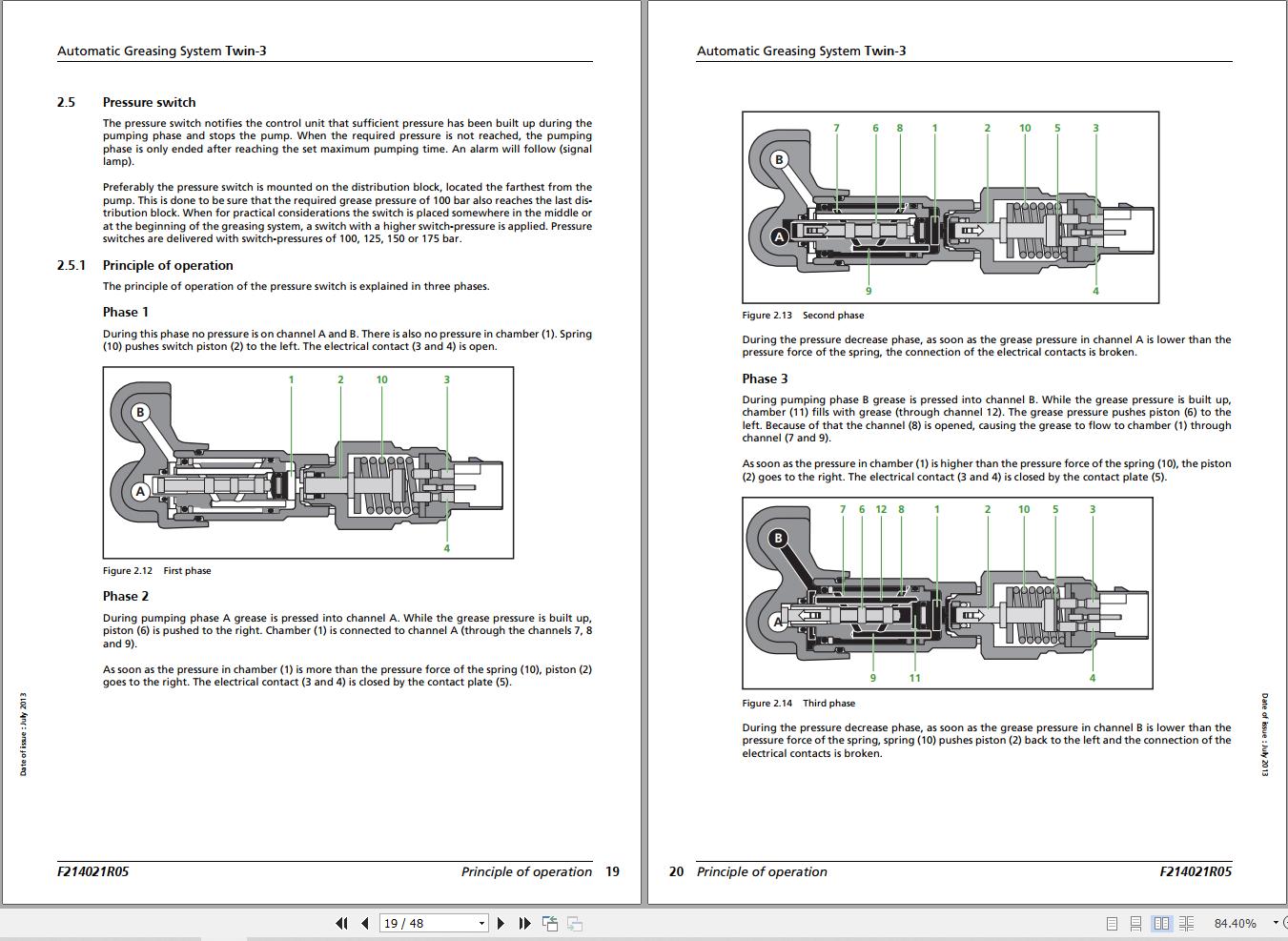Click the "Phase 2" heading
1288x941 pixels.
tap(126, 596)
